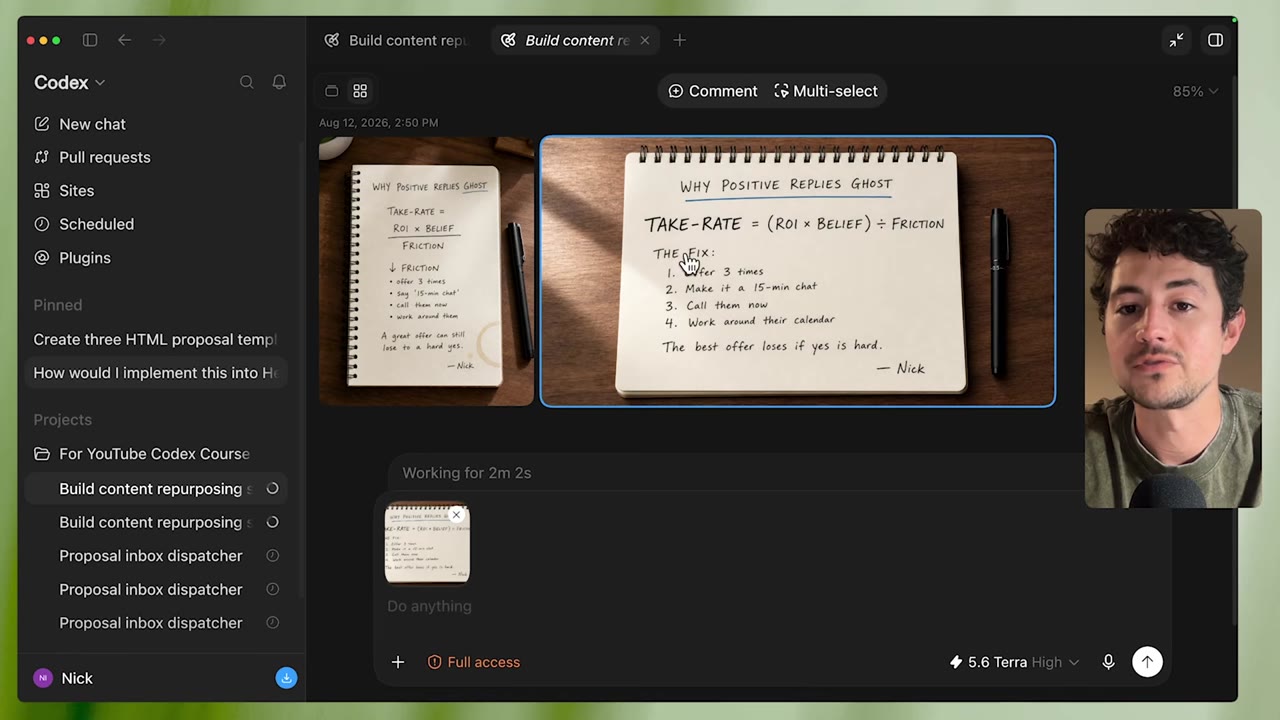Image resolution: width=1280 pixels, height=720 pixels.
Task: Close the active Build content tab
Action: pos(644,40)
